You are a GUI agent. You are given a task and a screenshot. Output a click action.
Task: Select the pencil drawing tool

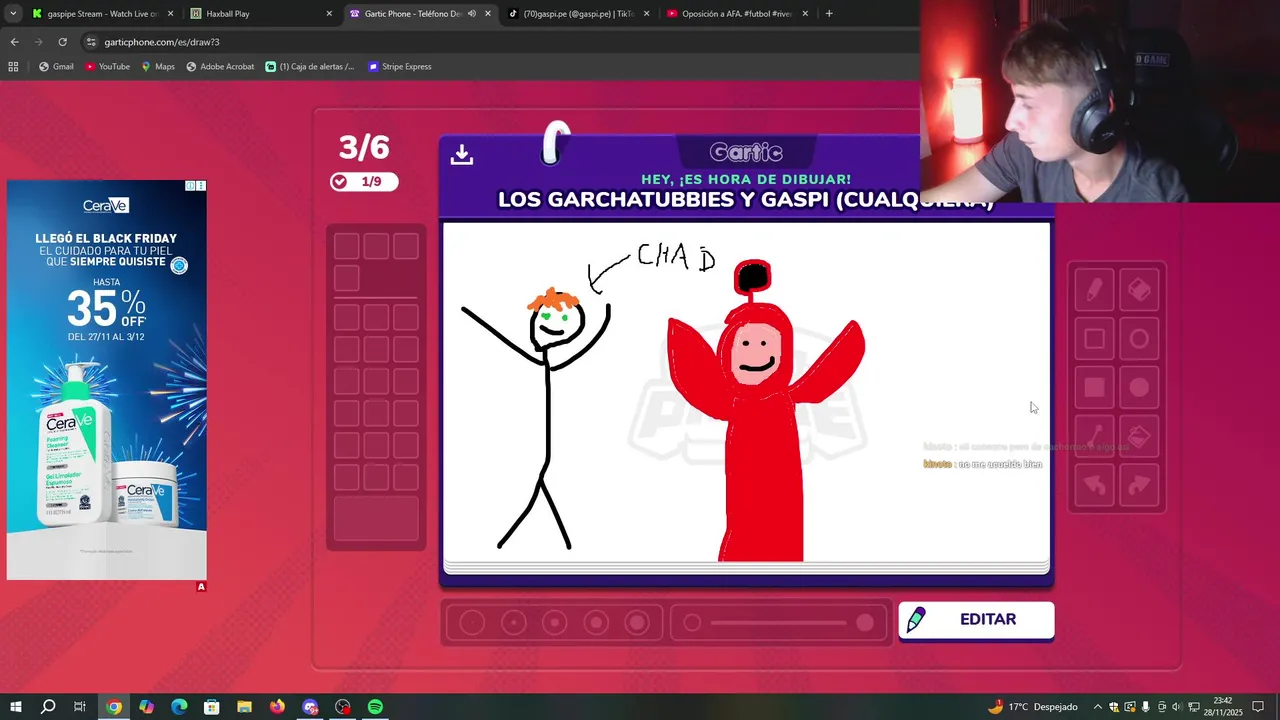pos(1094,290)
